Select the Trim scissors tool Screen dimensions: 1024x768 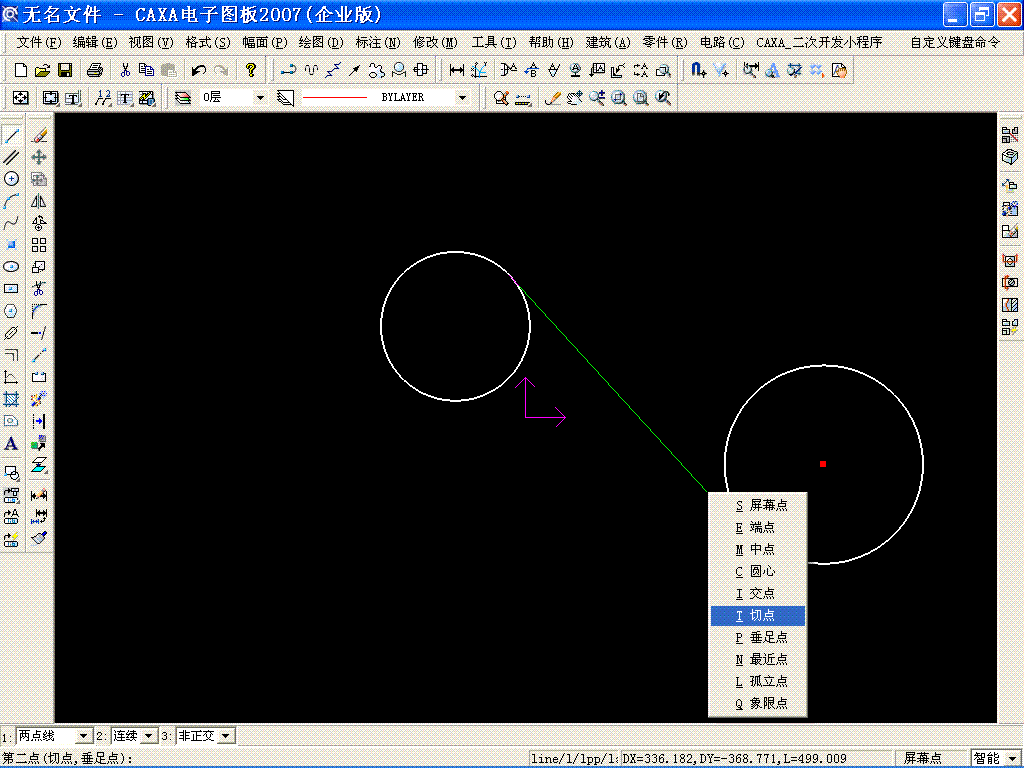(39, 289)
